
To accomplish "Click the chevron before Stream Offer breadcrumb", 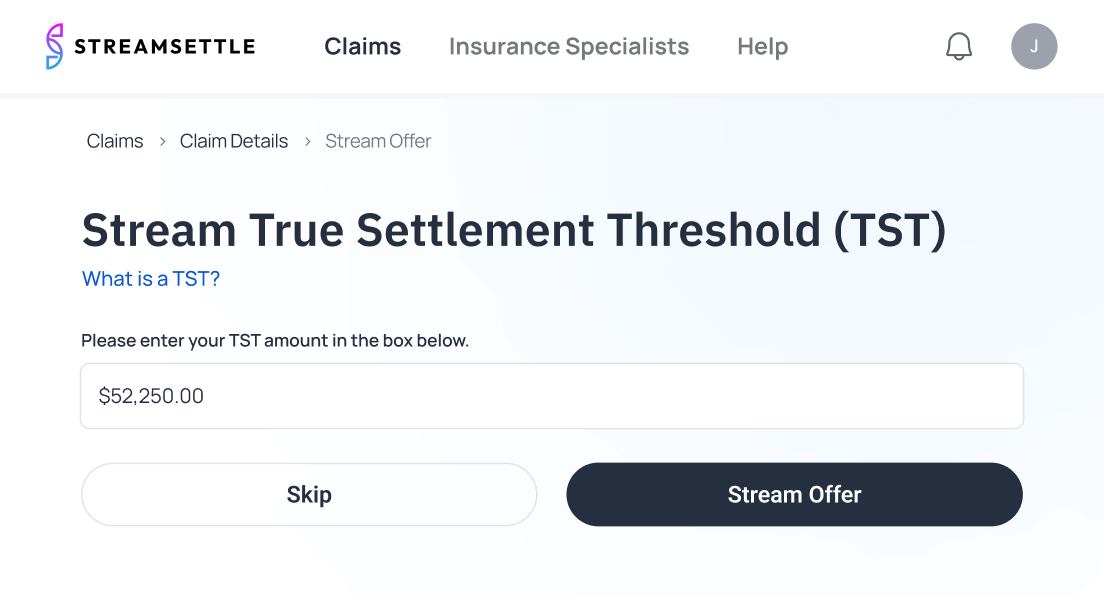I will (x=307, y=142).
